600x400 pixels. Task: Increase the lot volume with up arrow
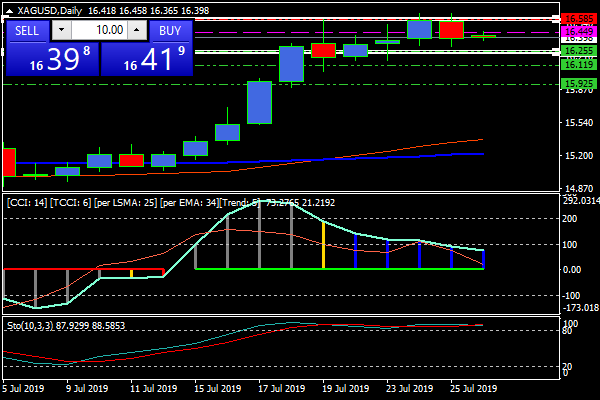coord(137,30)
